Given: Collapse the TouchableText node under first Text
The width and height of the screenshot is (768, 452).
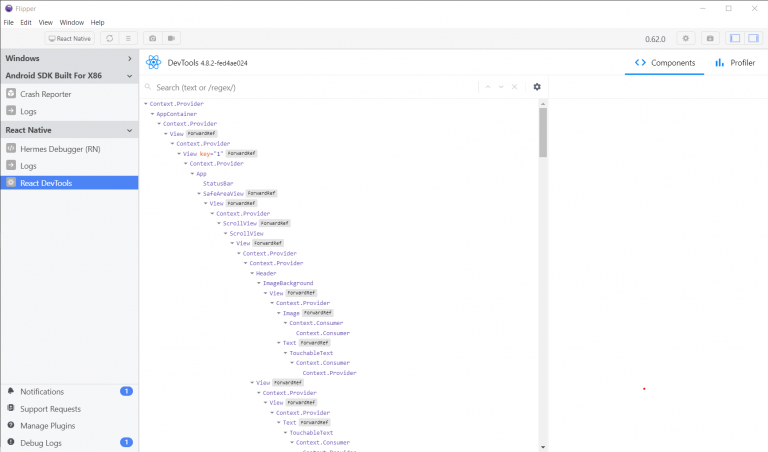Looking at the screenshot, I should 286,353.
